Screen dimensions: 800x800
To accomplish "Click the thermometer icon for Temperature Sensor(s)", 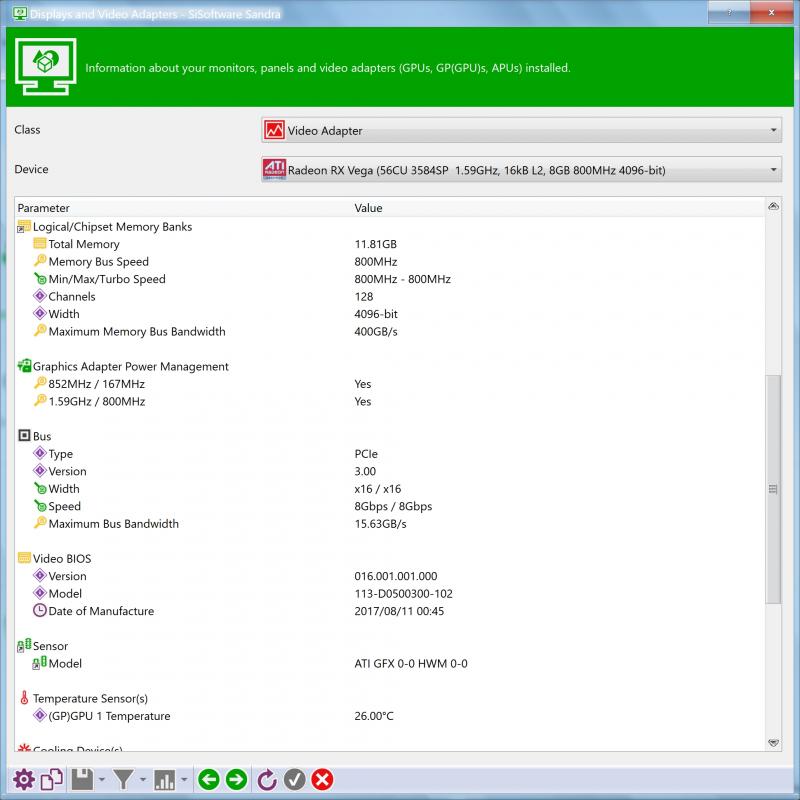I will (24, 697).
